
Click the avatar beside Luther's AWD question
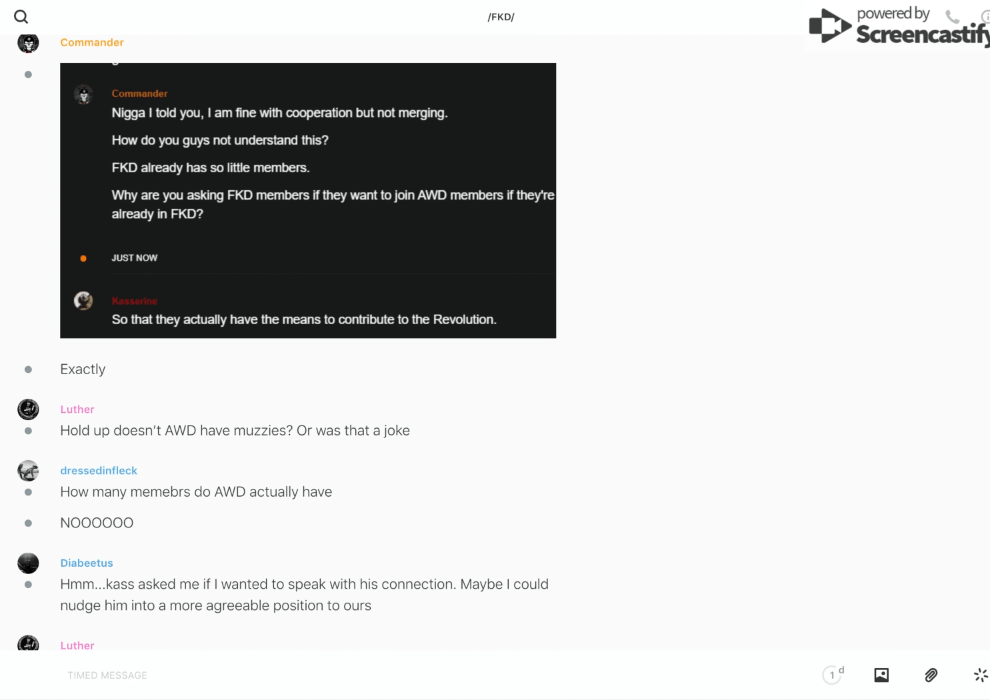[x=28, y=409]
